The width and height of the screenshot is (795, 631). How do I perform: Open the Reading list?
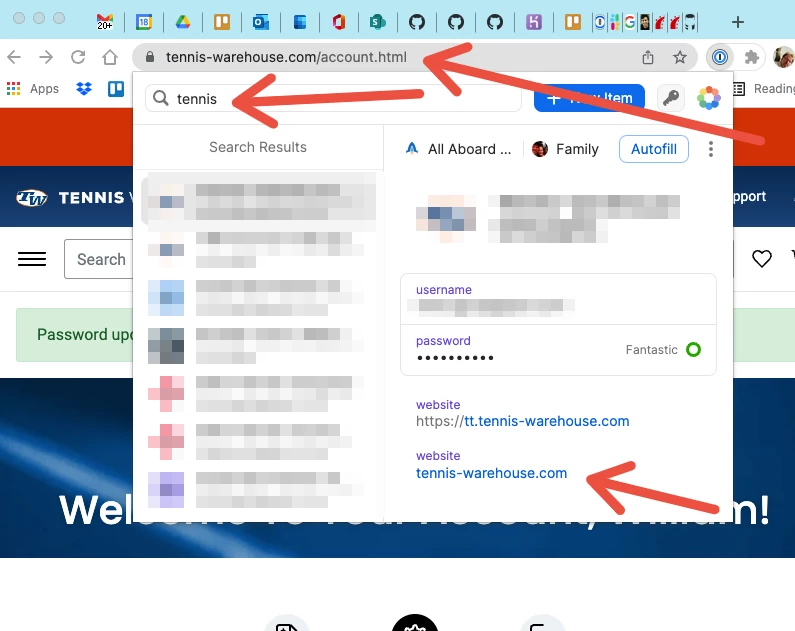pos(764,89)
